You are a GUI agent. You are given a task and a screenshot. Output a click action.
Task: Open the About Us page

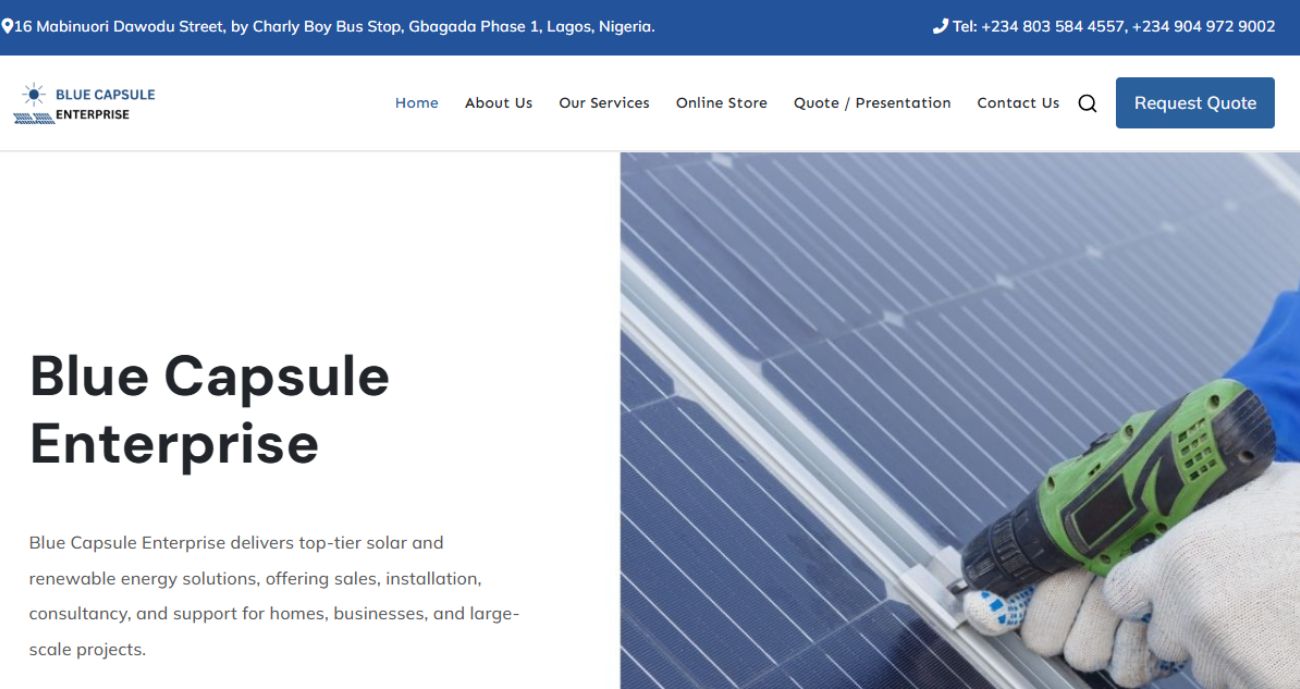pos(499,103)
